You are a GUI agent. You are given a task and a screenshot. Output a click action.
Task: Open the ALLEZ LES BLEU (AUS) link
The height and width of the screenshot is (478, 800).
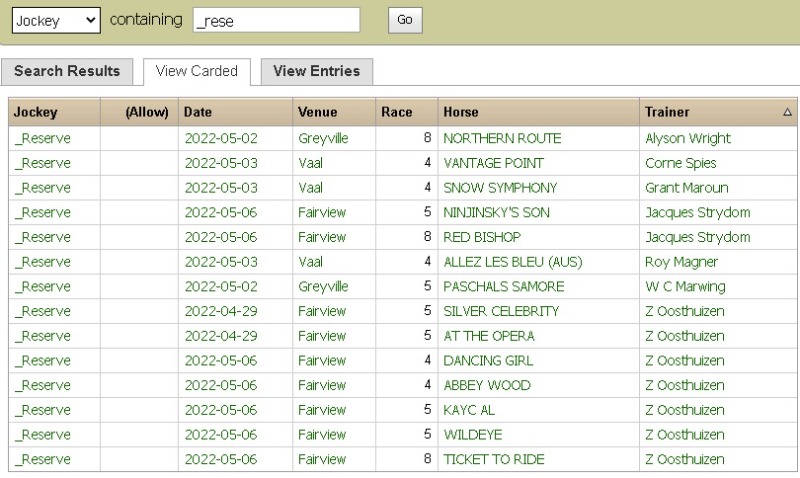click(x=512, y=262)
